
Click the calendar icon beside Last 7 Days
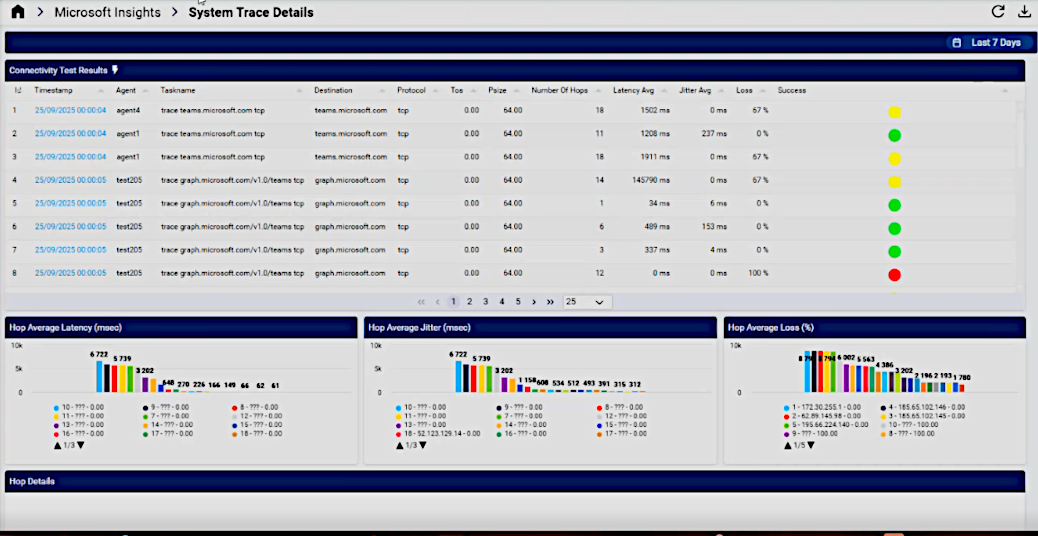click(x=956, y=42)
